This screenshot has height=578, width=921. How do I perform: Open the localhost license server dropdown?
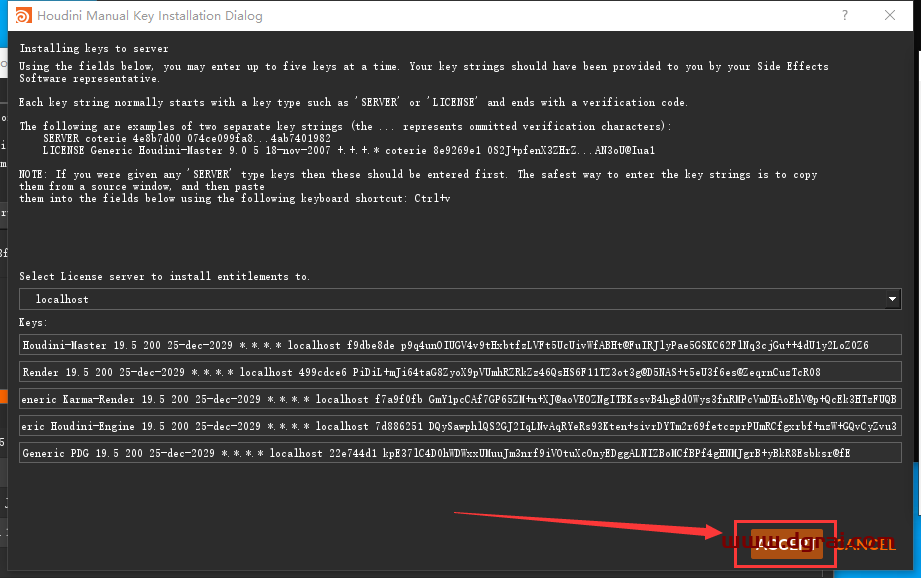460,299
